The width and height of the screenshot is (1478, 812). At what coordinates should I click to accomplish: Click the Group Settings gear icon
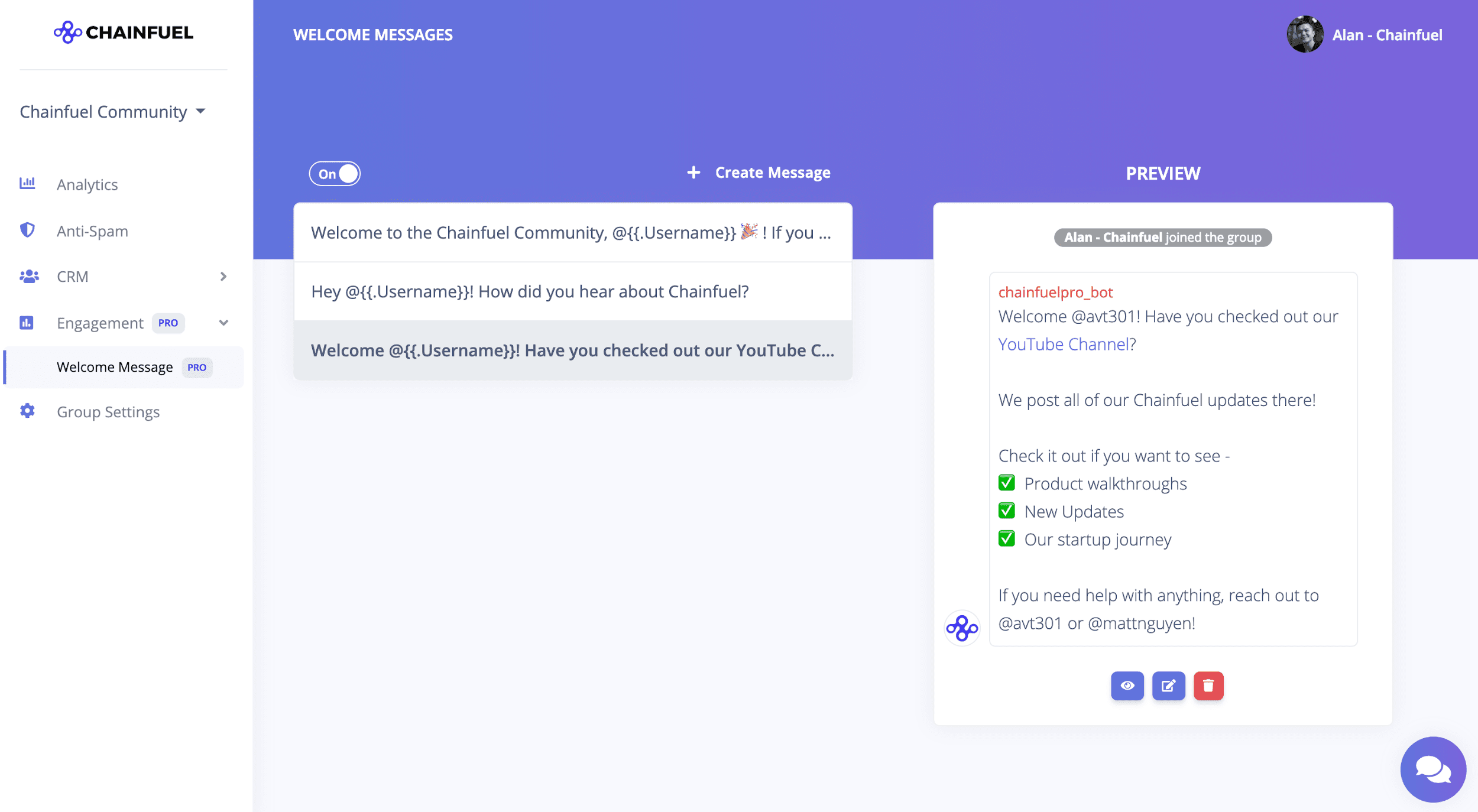pyautogui.click(x=27, y=411)
